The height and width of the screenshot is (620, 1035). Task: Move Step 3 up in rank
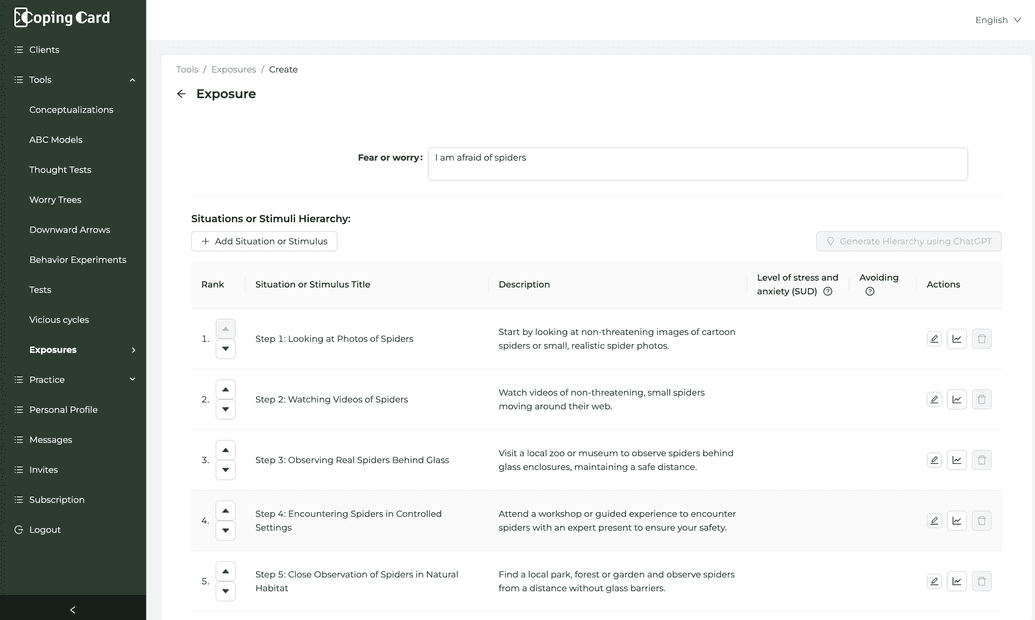pos(226,450)
